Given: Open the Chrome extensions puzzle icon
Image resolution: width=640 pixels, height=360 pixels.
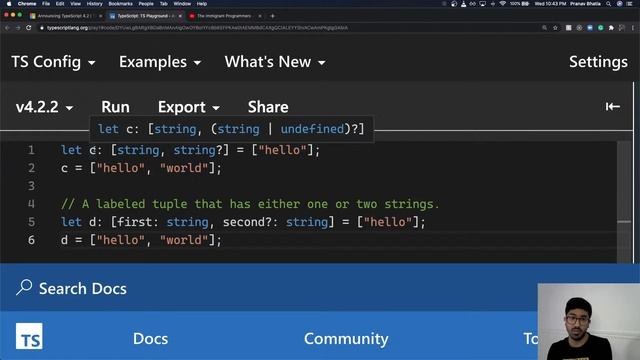Looking at the screenshot, I should click(x=611, y=28).
